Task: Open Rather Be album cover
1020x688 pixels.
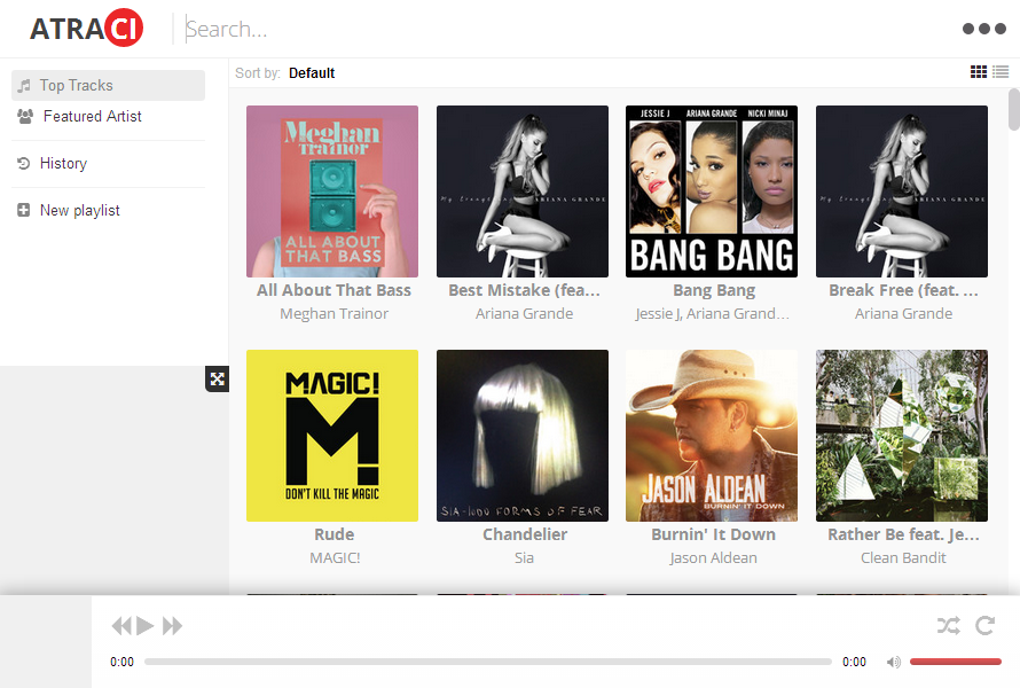Action: (902, 436)
